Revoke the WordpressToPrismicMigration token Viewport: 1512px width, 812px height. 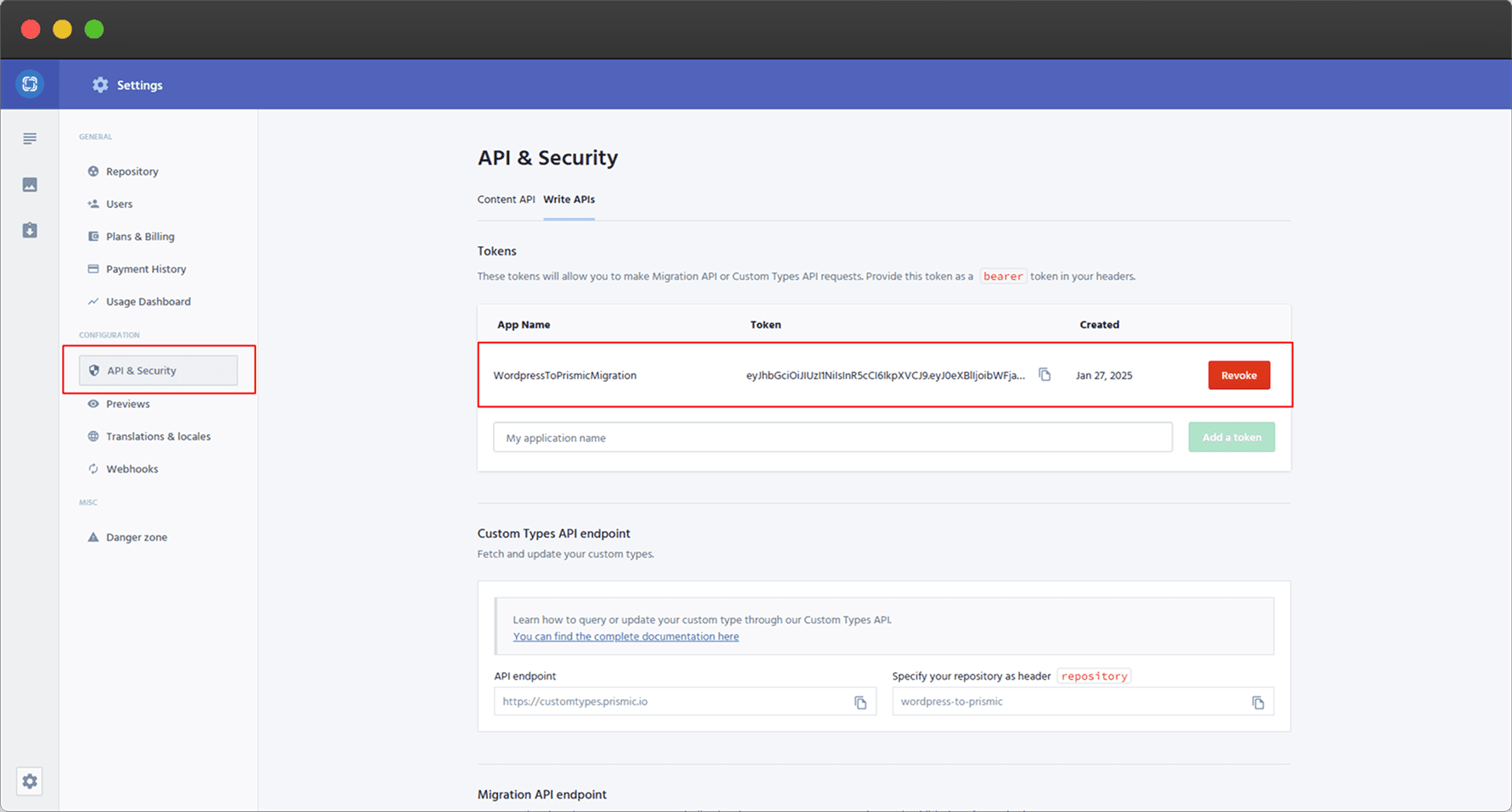click(1239, 375)
